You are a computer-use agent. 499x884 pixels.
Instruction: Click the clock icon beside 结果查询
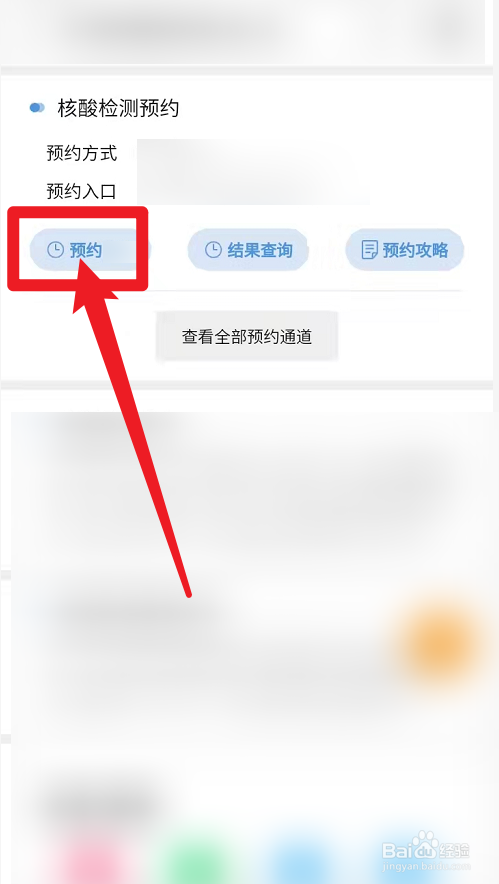point(213,250)
